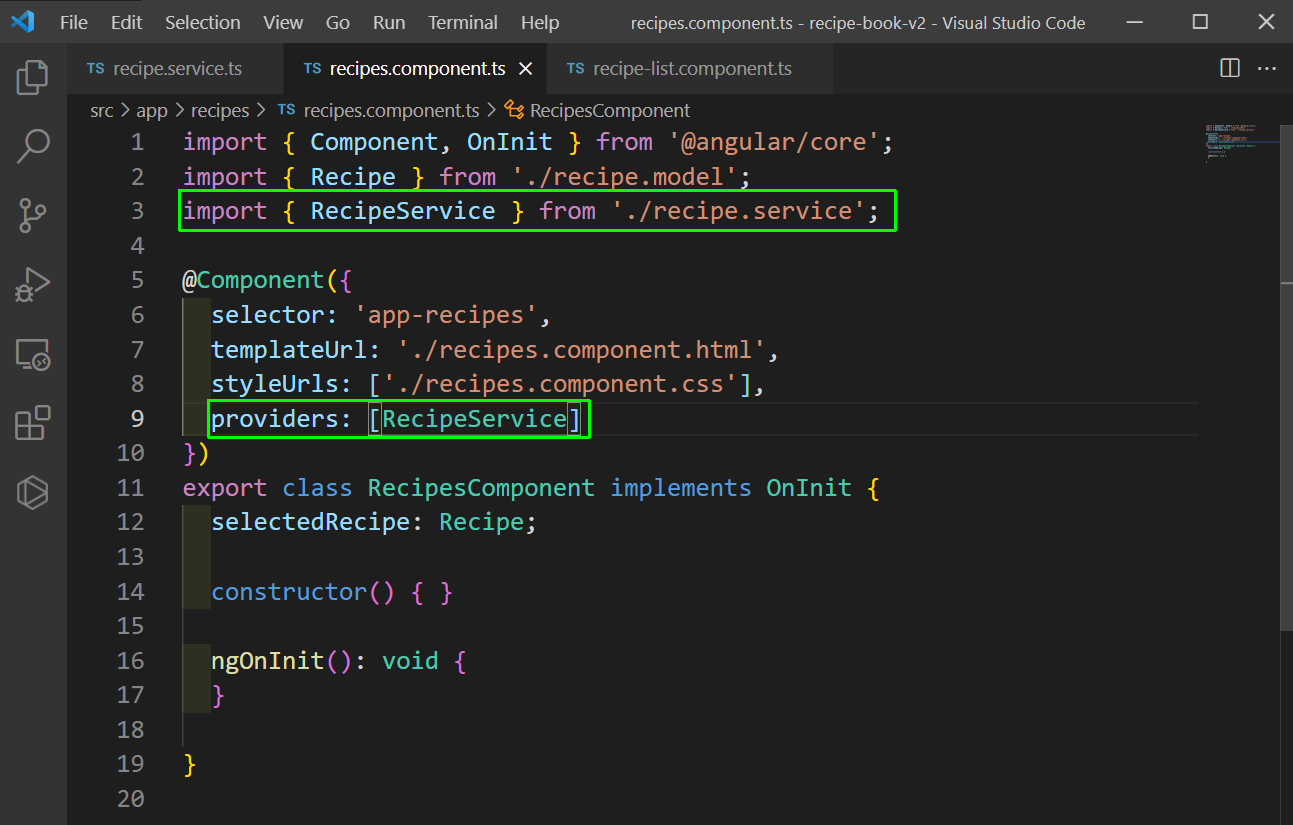Click the ngOnInit method name

click(268, 661)
